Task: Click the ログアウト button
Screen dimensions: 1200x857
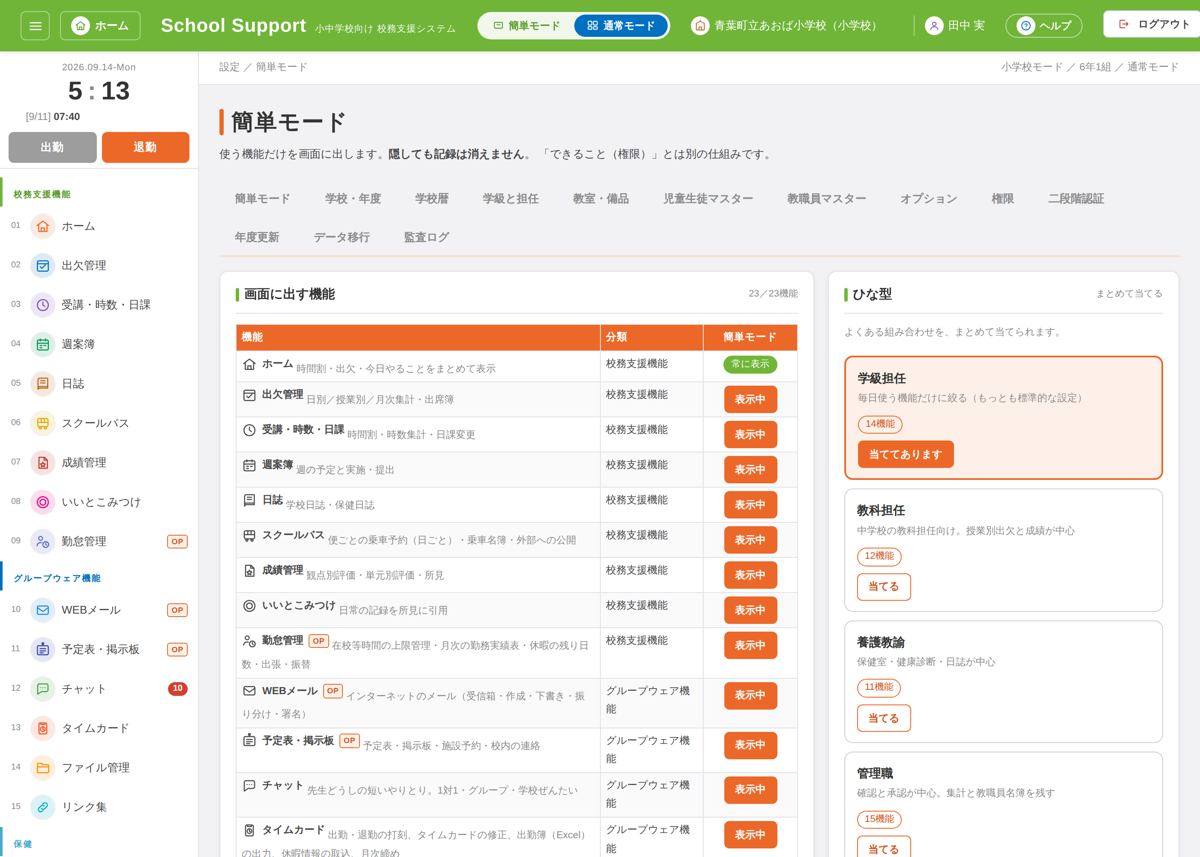Action: click(x=1154, y=24)
